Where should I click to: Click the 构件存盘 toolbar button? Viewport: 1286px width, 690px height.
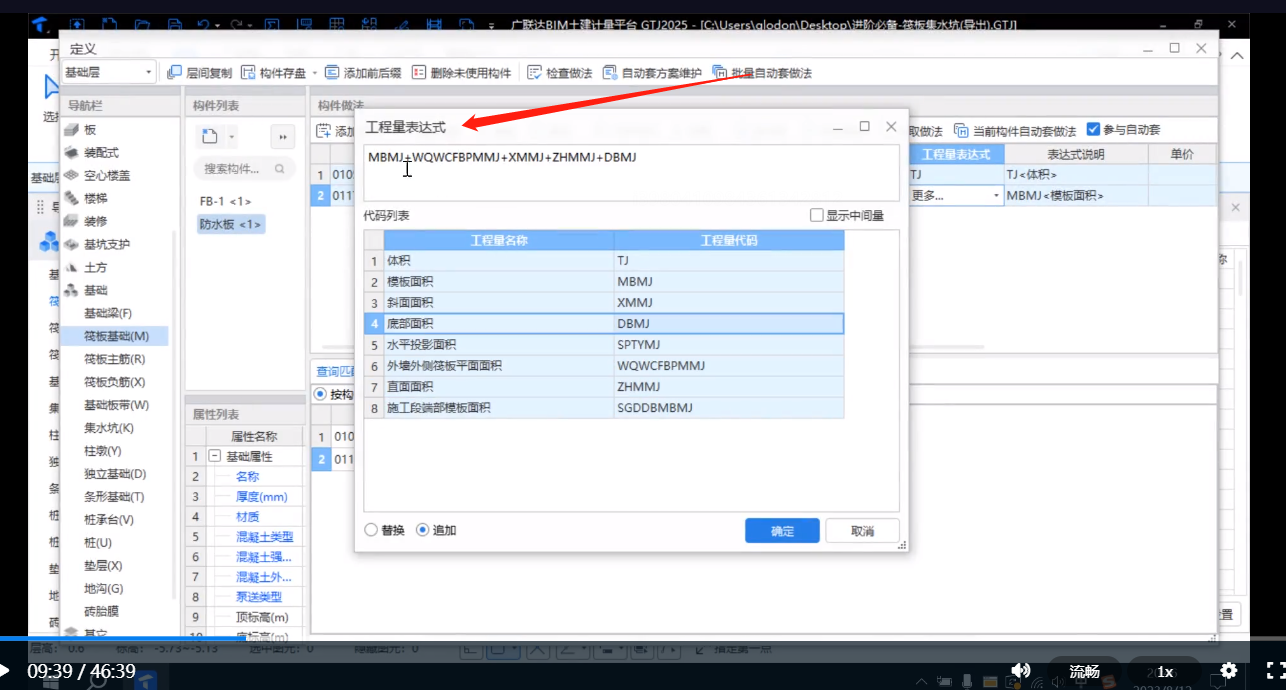point(274,73)
